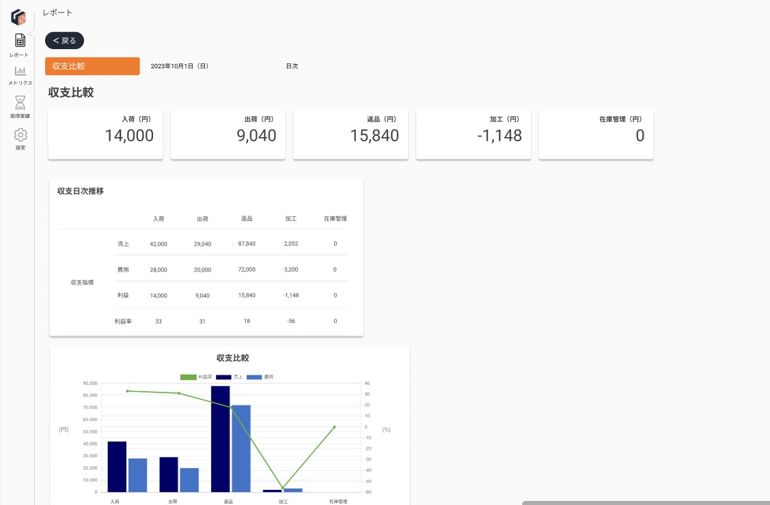Open the orange 収支比較 report selector
The width and height of the screenshot is (770, 505).
click(x=92, y=66)
